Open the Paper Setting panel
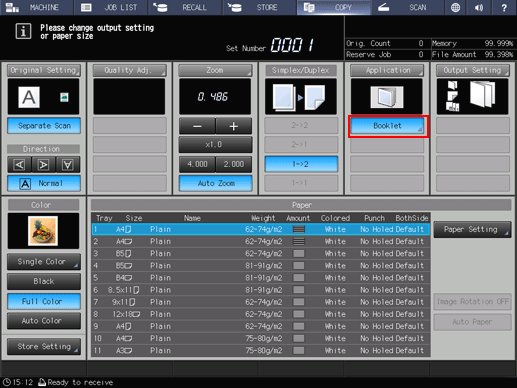This screenshot has height=388, width=517. (x=472, y=229)
